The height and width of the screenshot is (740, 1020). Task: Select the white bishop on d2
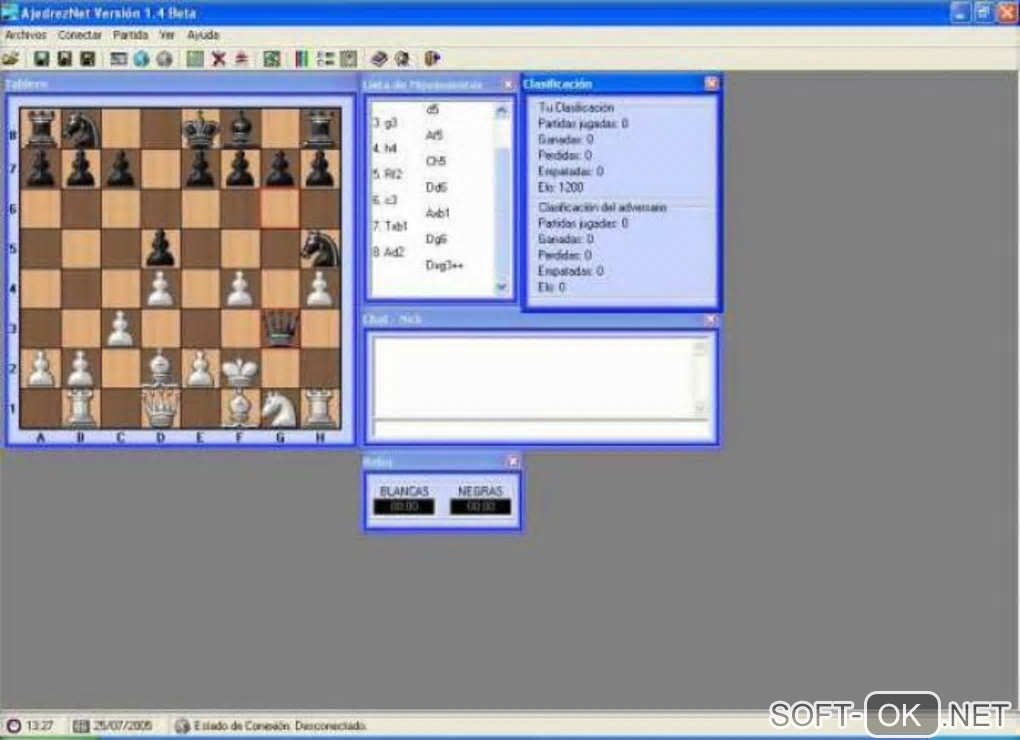(160, 369)
